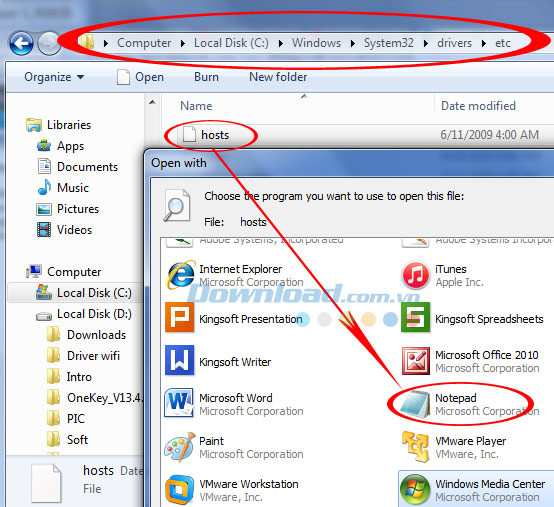
Task: Select the Microsoft Office 2010 icon
Action: pos(416,361)
